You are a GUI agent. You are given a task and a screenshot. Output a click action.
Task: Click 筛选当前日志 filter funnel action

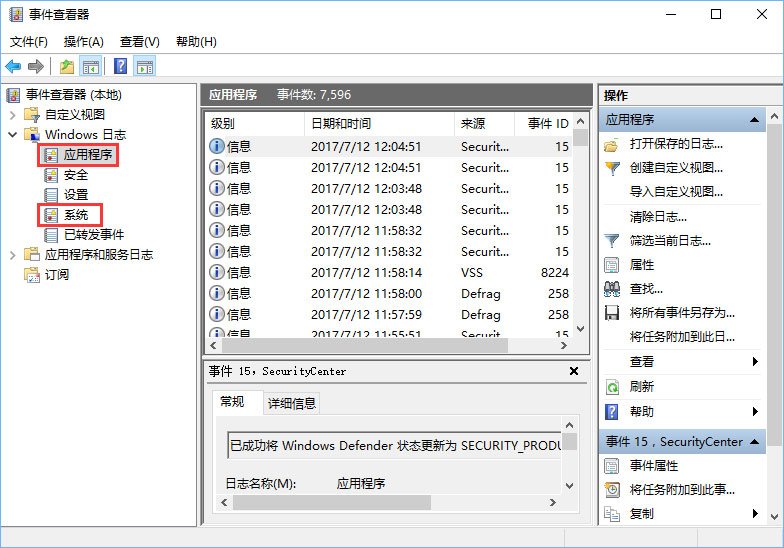pyautogui.click(x=670, y=241)
